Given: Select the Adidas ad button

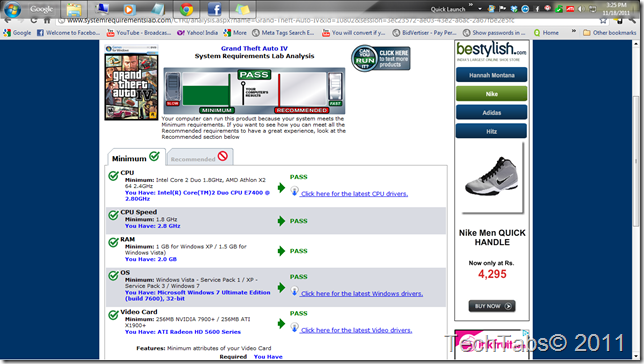Looking at the screenshot, I should tap(492, 113).
